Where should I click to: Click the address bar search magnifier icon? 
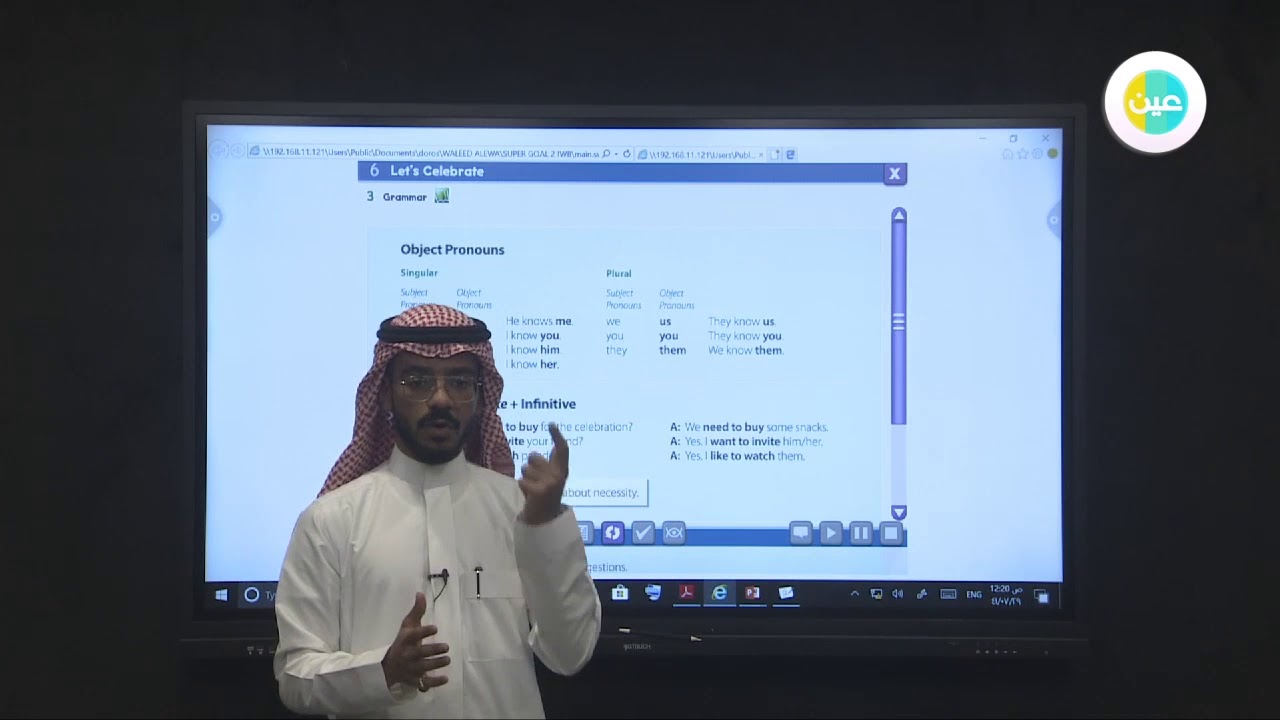(606, 154)
